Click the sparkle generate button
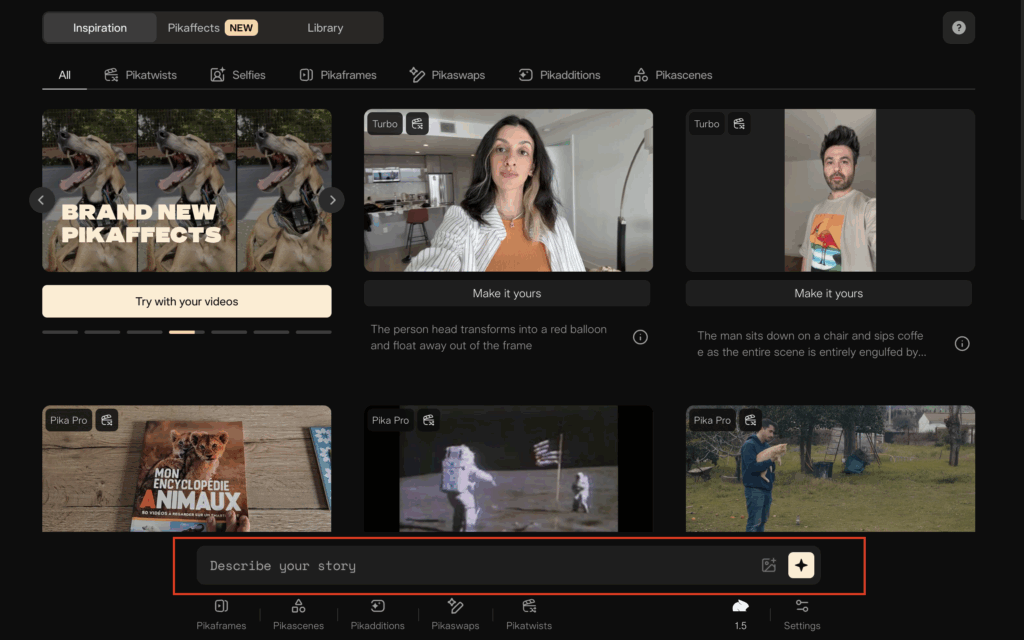This screenshot has height=640, width=1024. pos(800,565)
